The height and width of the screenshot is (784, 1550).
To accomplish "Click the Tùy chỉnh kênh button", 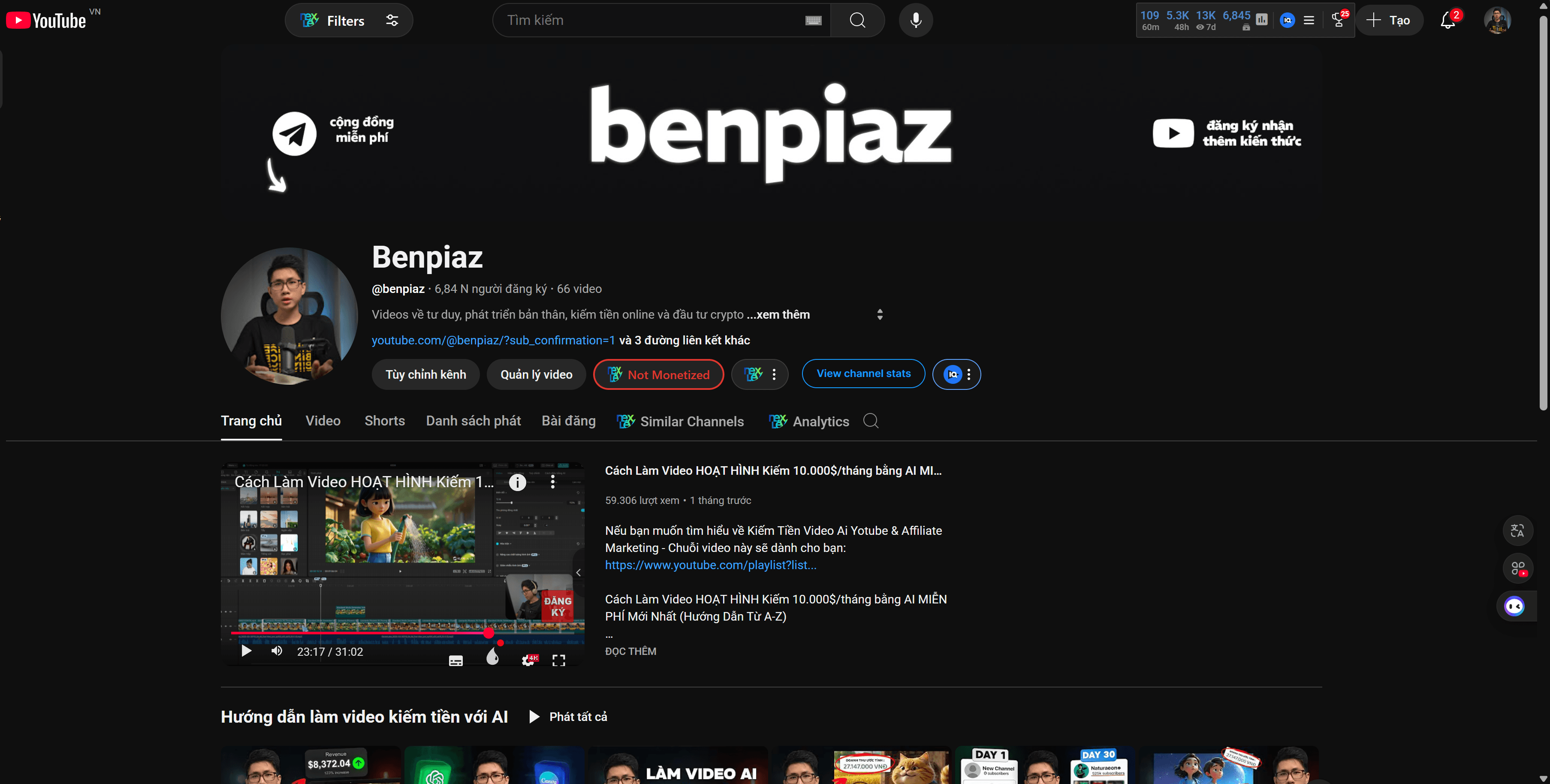I will click(425, 374).
